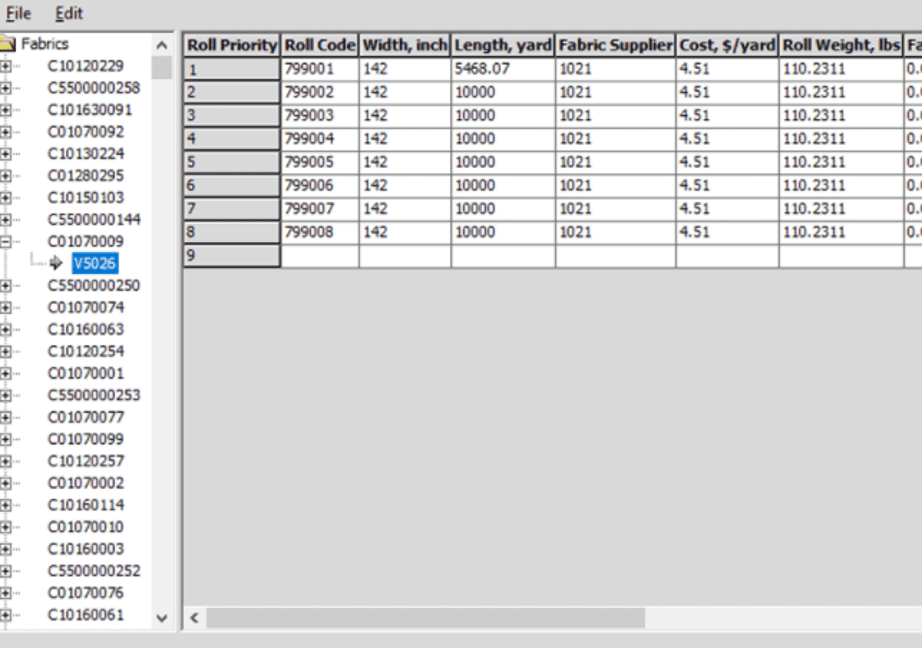The height and width of the screenshot is (648, 922).
Task: Click the table's horizontal scroll left arrow
Action: tap(195, 618)
